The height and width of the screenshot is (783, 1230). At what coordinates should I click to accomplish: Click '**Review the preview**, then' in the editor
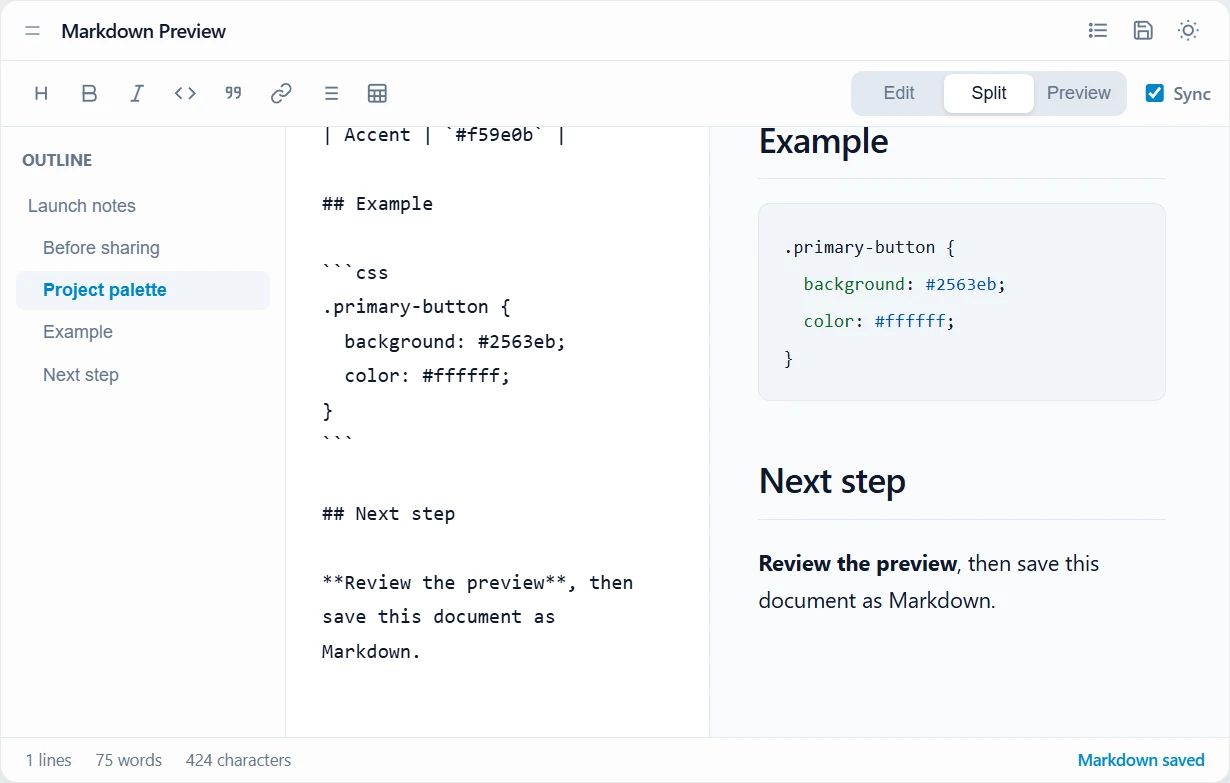pos(478,583)
